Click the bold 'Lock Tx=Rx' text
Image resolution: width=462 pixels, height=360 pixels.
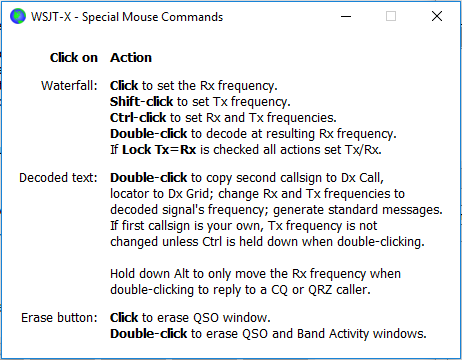tap(159, 150)
